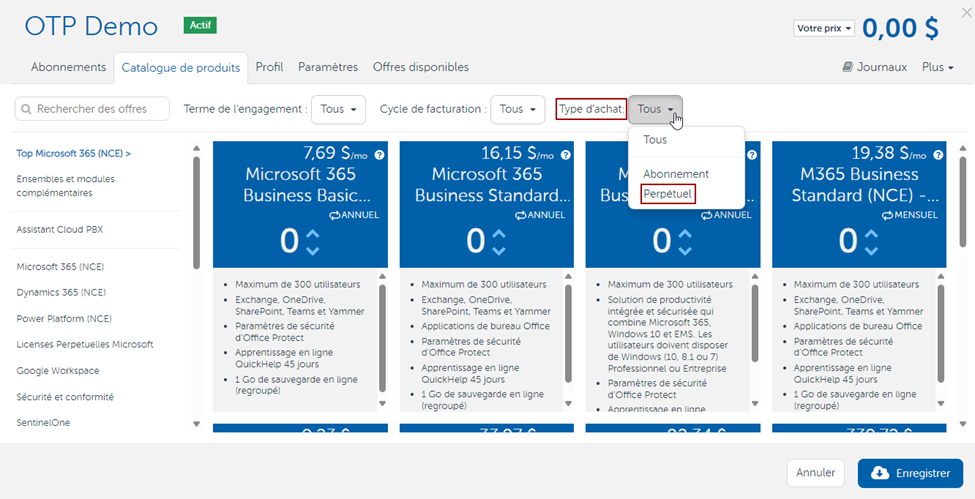This screenshot has height=499, width=975.
Task: Open Cycle de facturation Tous dropdown
Action: tap(517, 110)
